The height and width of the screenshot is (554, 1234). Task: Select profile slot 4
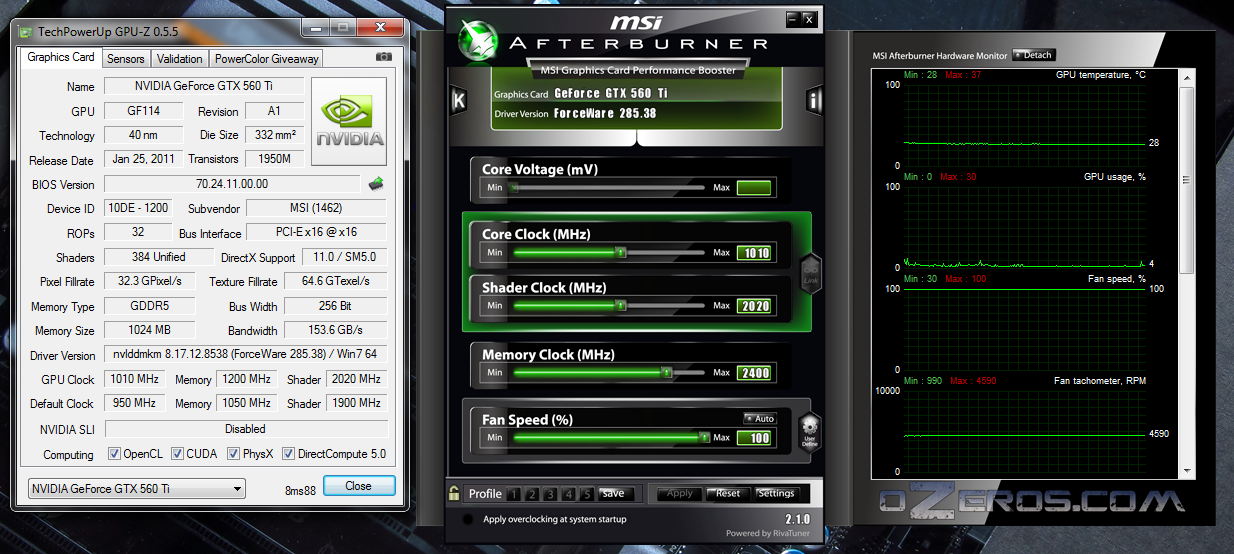point(569,494)
